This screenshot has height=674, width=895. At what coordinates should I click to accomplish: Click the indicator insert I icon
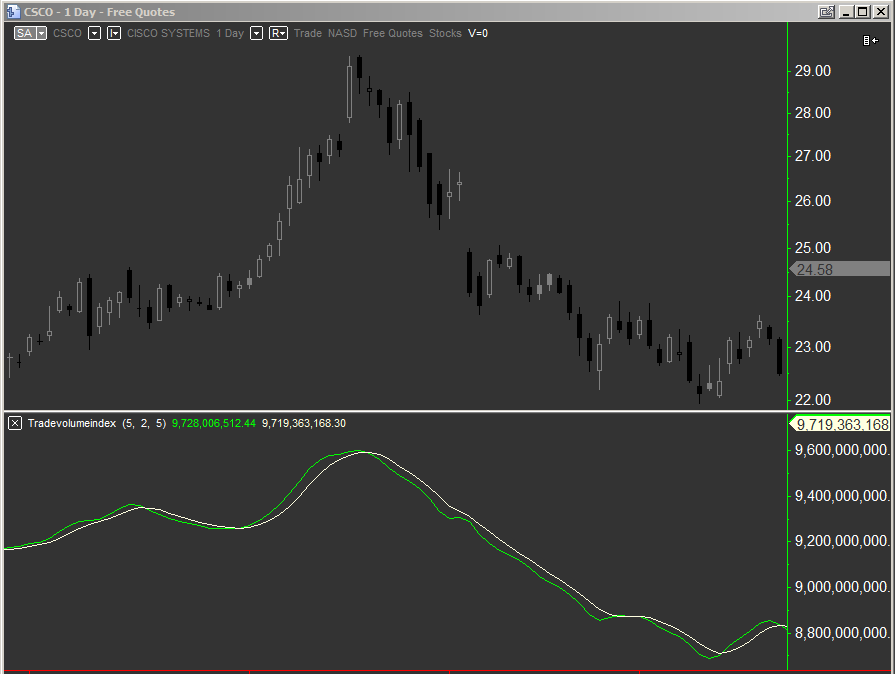pos(114,33)
